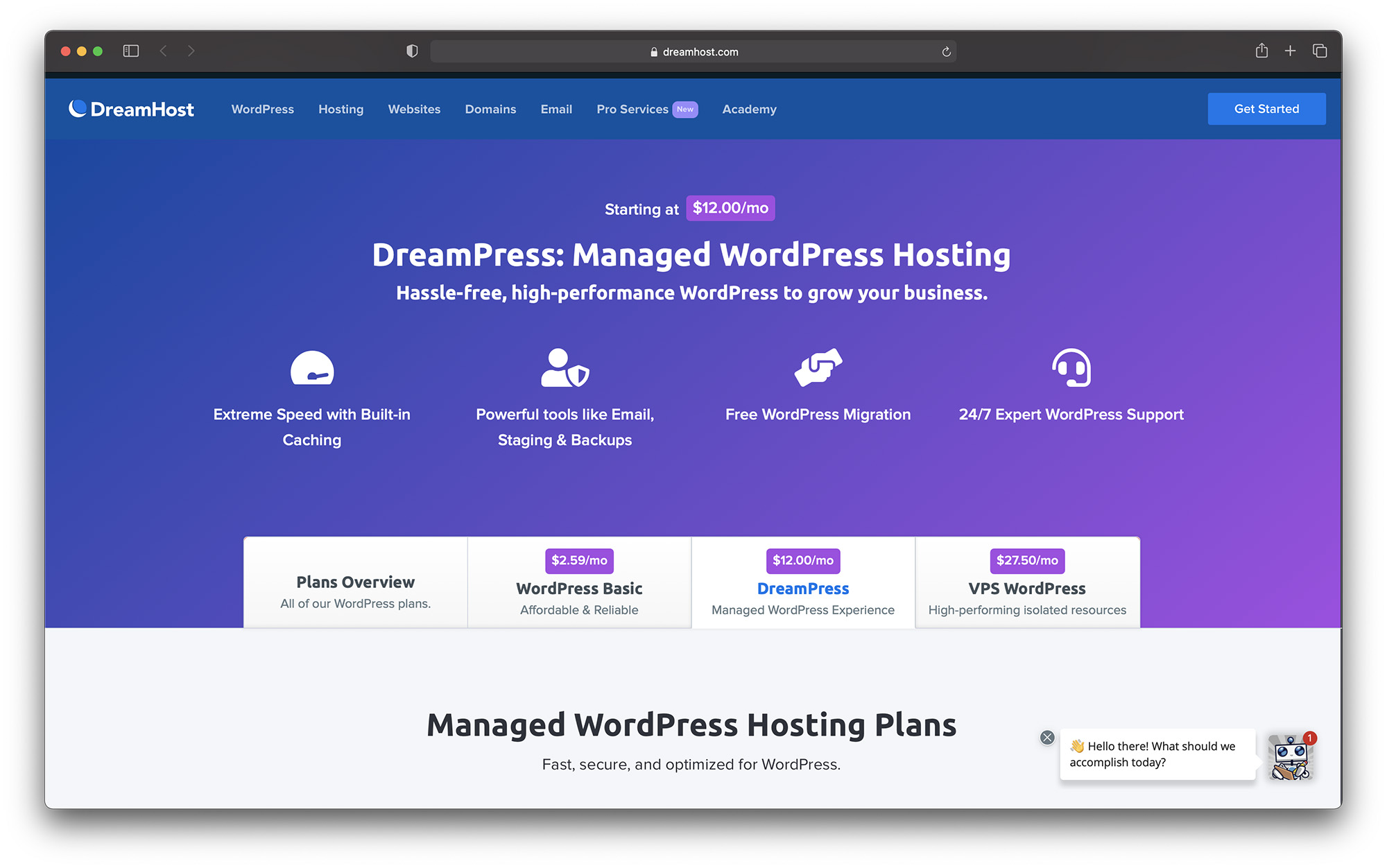The height and width of the screenshot is (868, 1387).
Task: Dismiss the chat greeting bubble
Action: (x=1047, y=738)
